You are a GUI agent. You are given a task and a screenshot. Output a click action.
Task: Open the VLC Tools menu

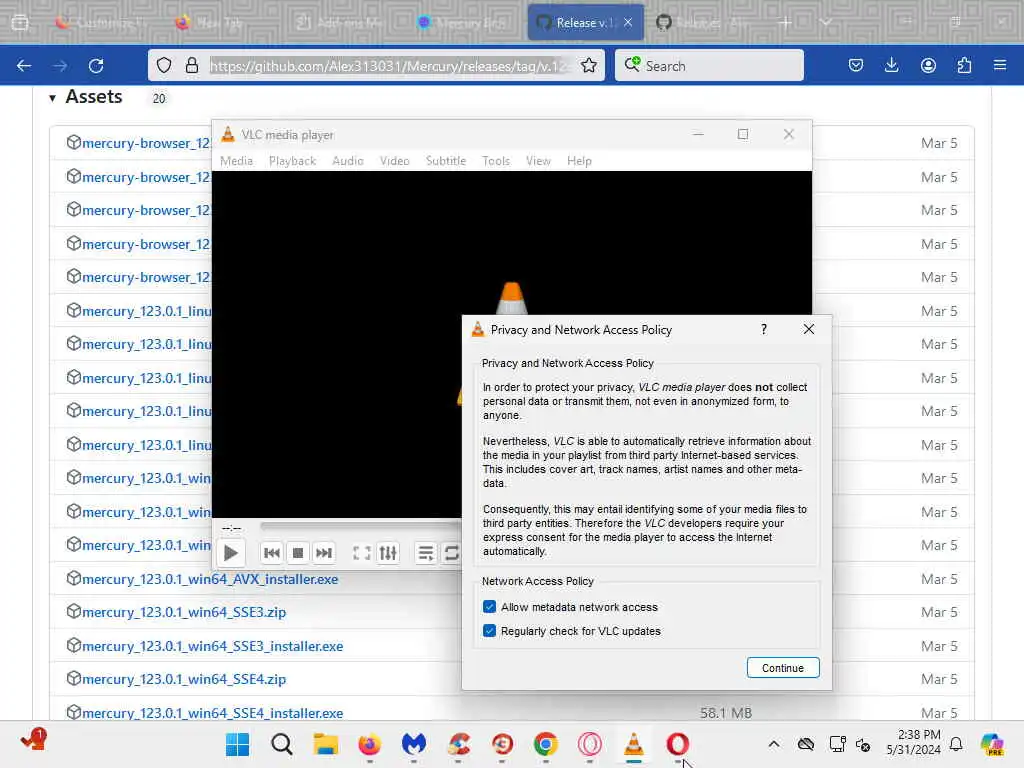pyautogui.click(x=496, y=161)
